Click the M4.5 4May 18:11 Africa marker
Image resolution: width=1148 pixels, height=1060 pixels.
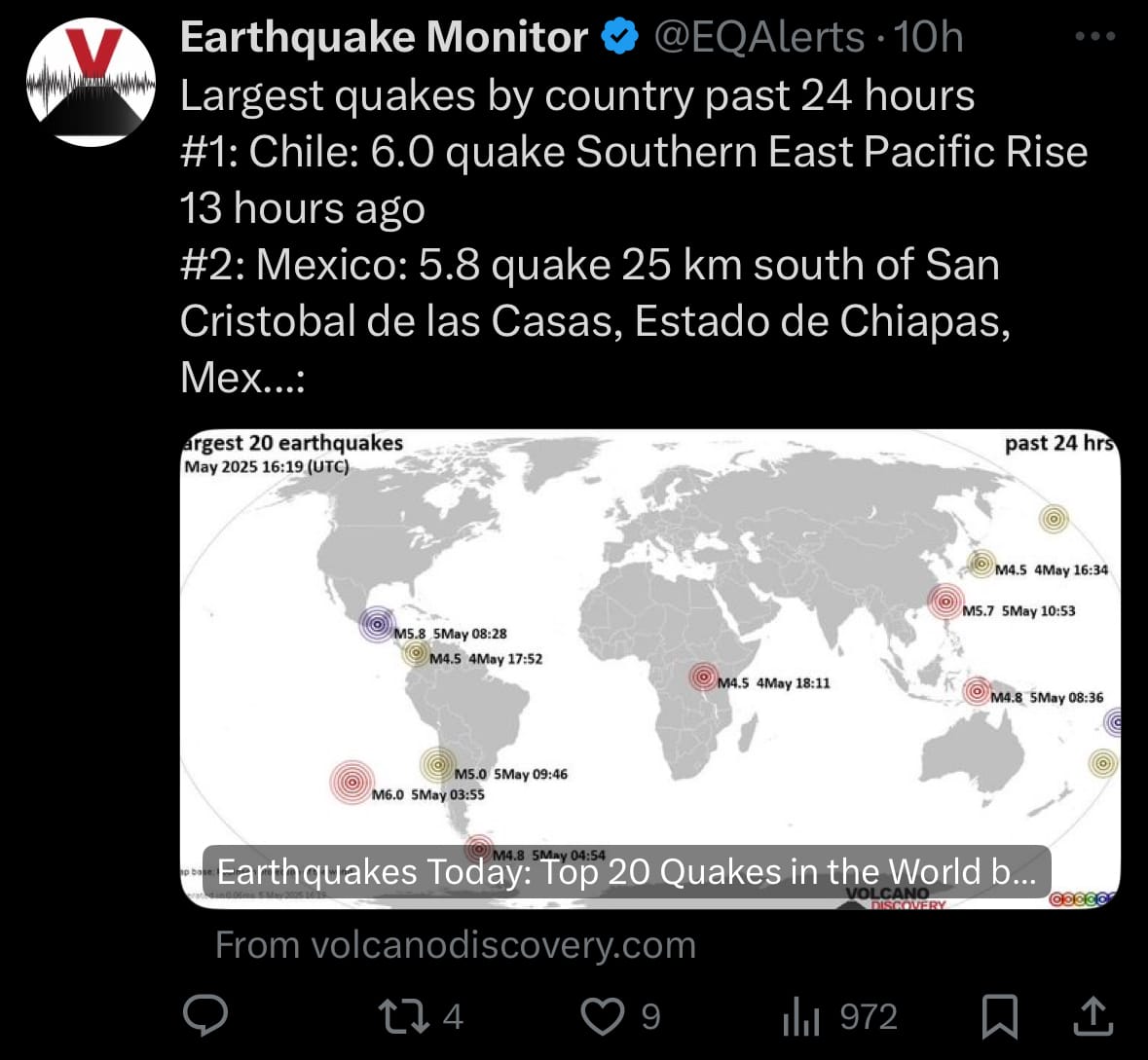coord(704,677)
